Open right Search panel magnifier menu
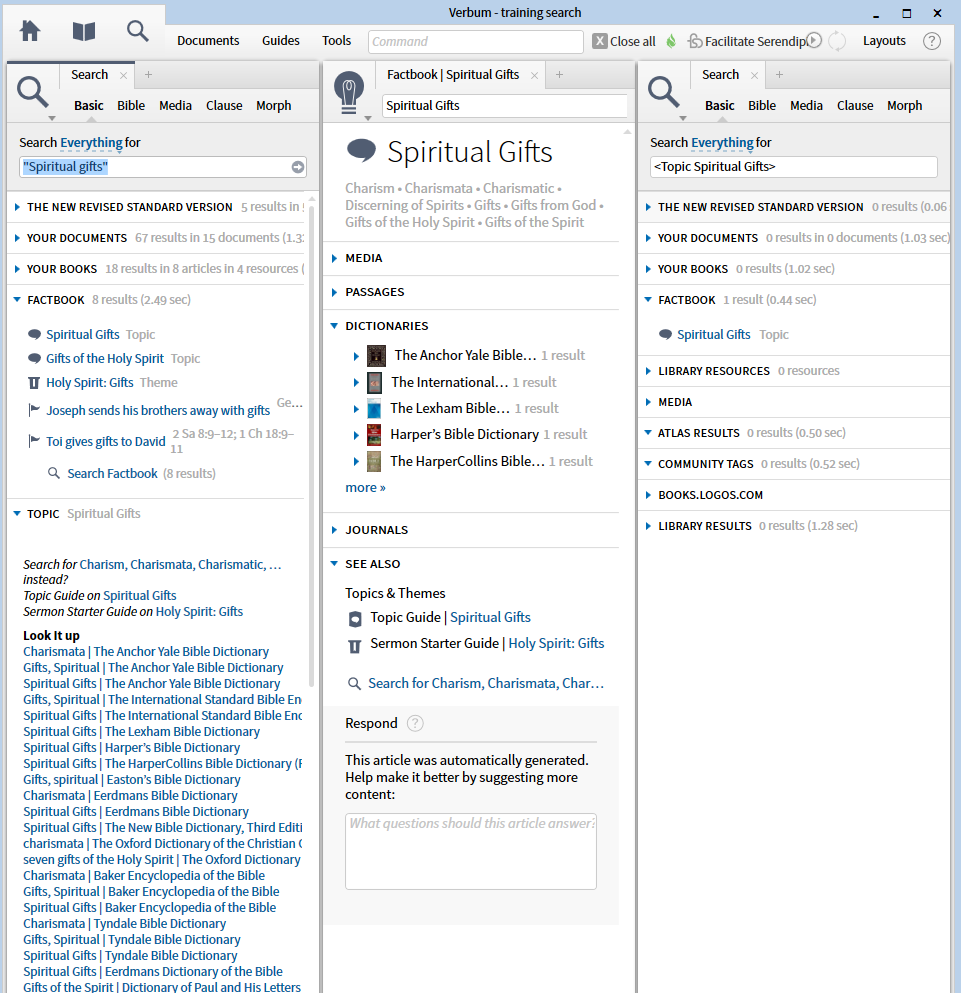 click(x=665, y=96)
